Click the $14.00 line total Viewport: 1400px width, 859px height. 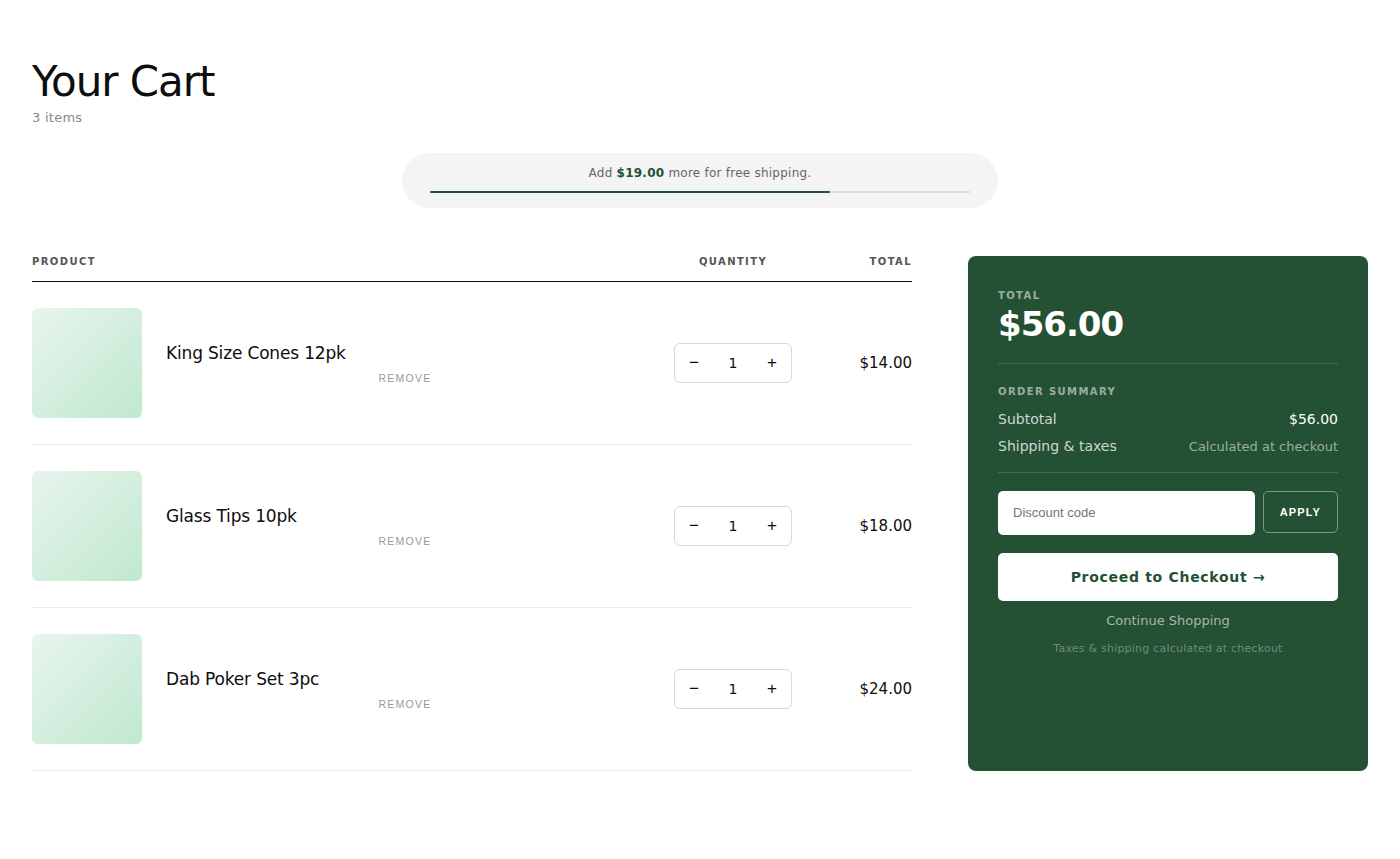tap(886, 363)
